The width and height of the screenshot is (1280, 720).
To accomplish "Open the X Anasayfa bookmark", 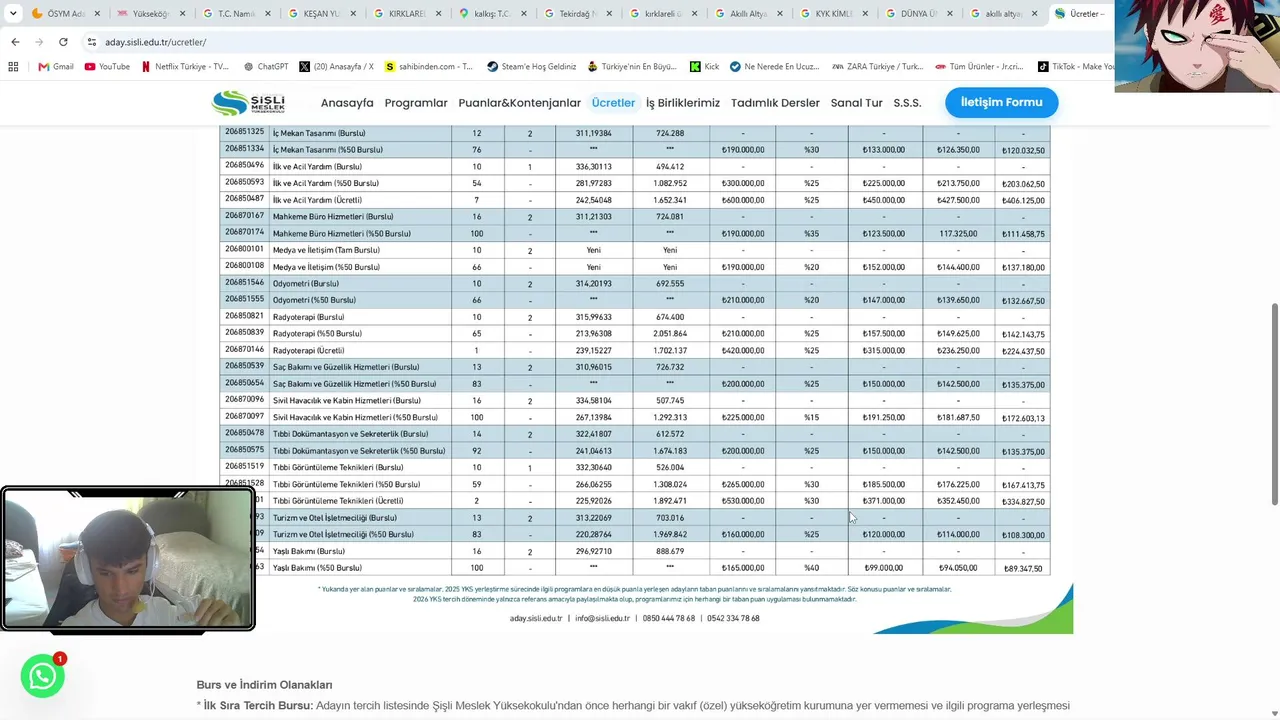I will pos(336,67).
